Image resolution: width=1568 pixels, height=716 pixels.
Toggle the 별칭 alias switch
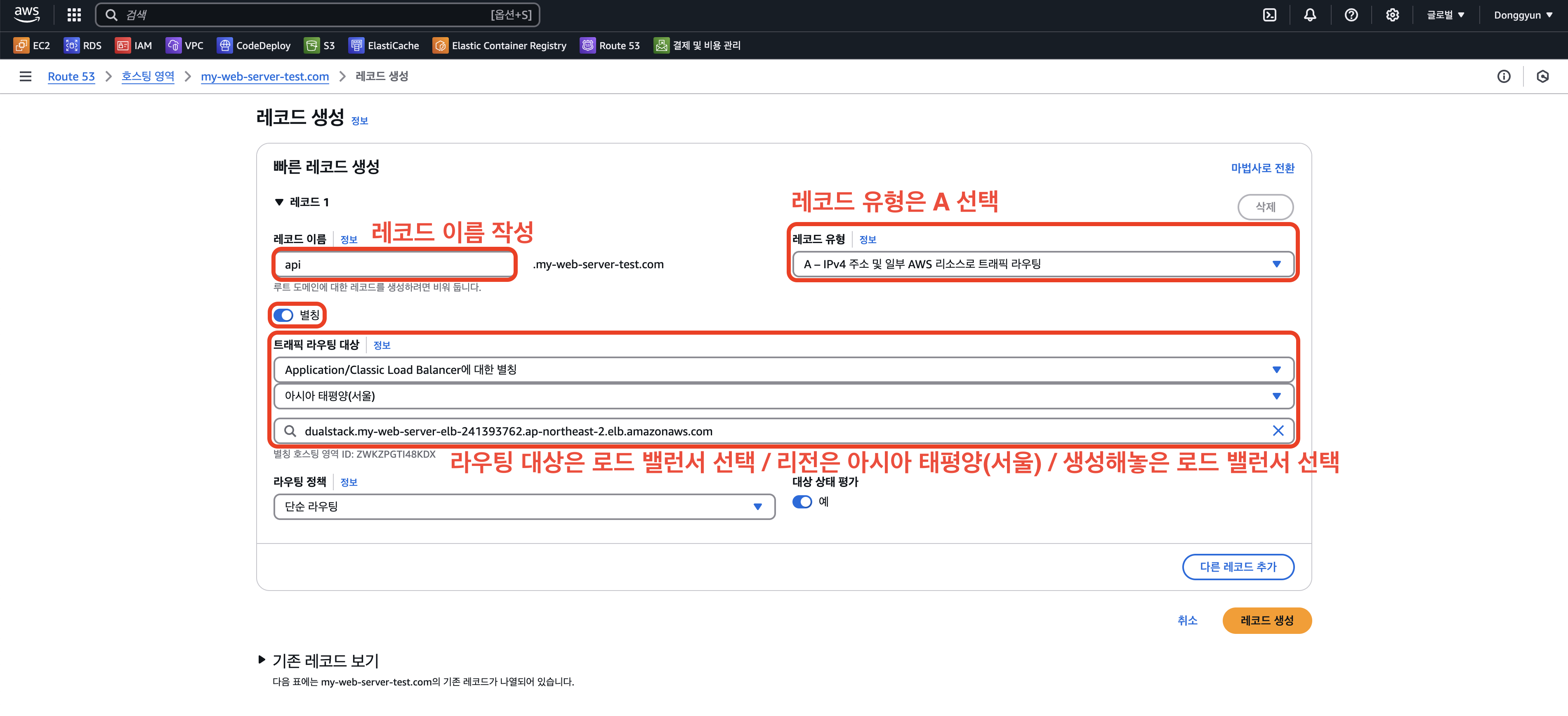pos(284,315)
